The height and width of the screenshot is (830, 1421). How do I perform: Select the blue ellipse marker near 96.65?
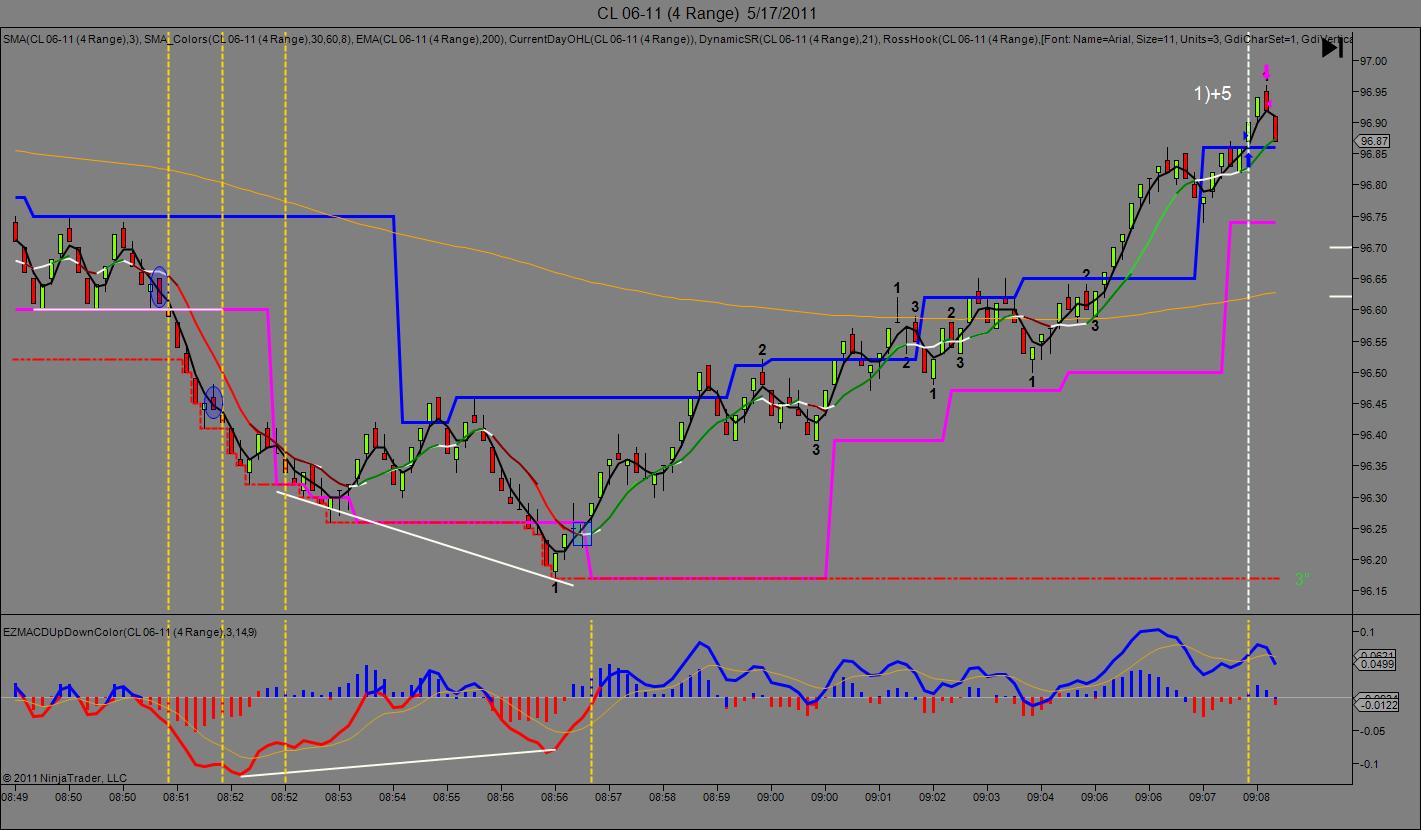pyautogui.click(x=158, y=287)
